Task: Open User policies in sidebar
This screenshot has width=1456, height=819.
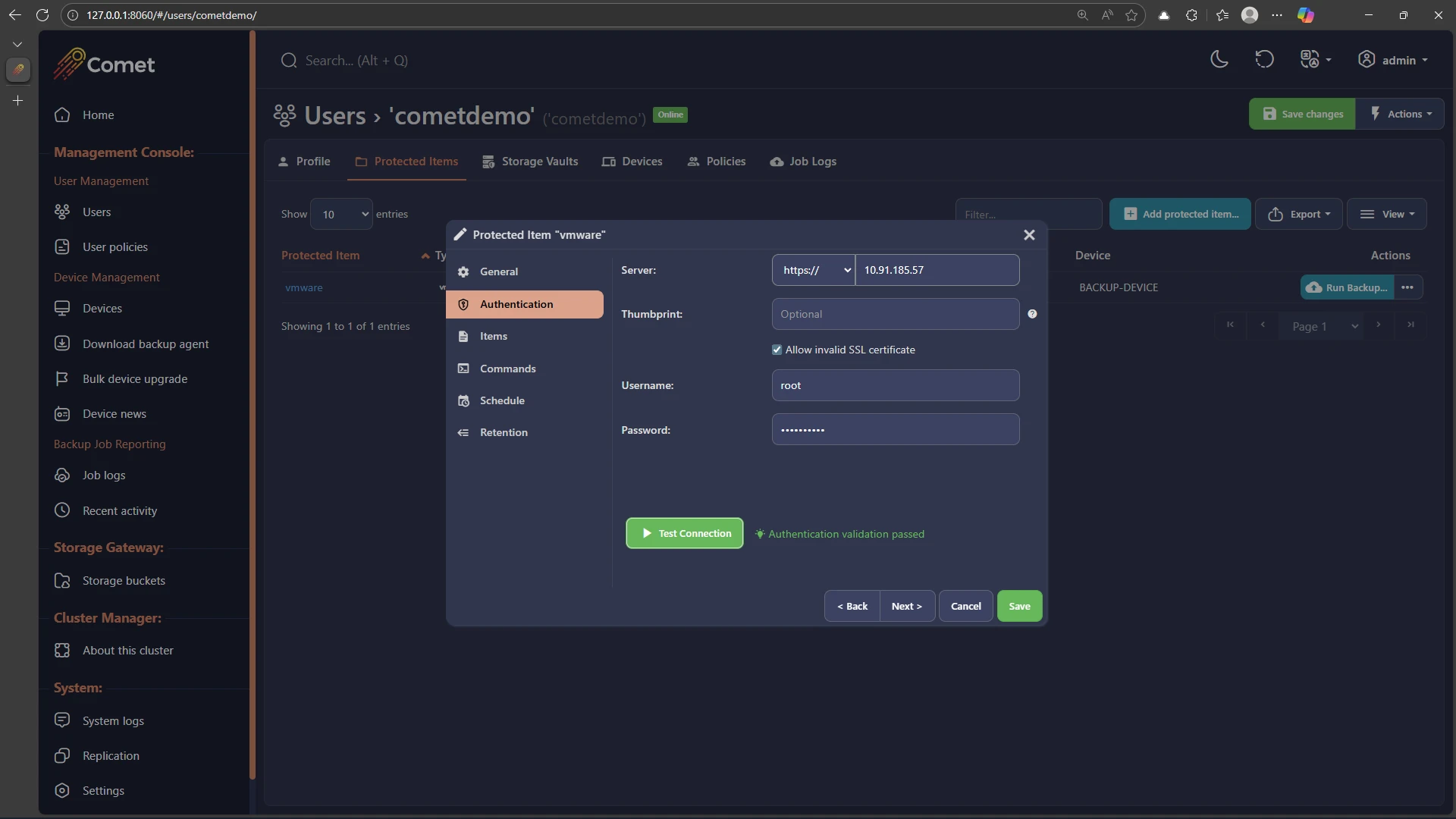Action: [115, 247]
